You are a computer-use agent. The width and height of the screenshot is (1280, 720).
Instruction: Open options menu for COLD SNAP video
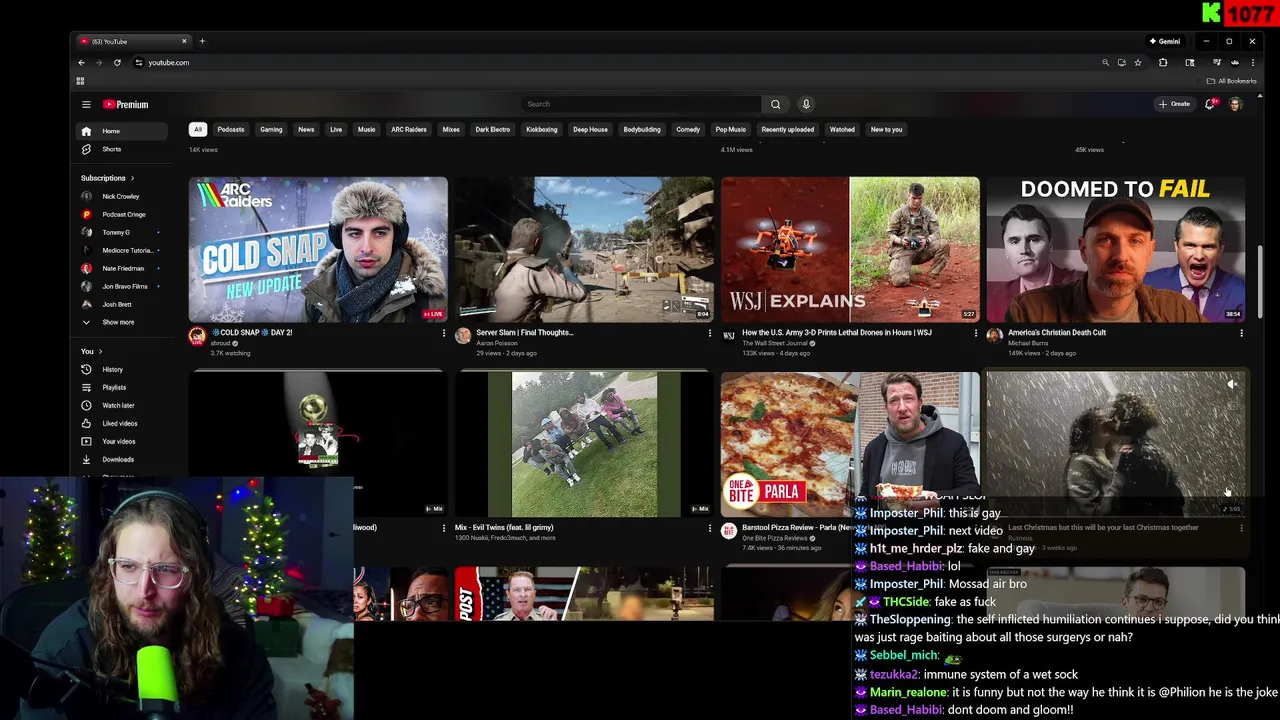[444, 333]
